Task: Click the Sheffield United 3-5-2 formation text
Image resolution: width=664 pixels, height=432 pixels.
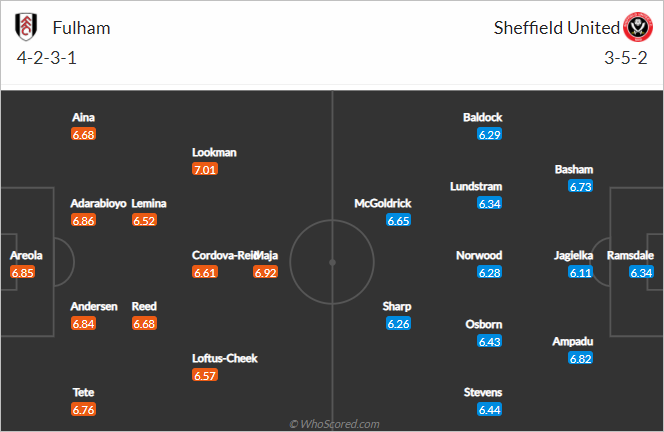Action: click(x=625, y=58)
